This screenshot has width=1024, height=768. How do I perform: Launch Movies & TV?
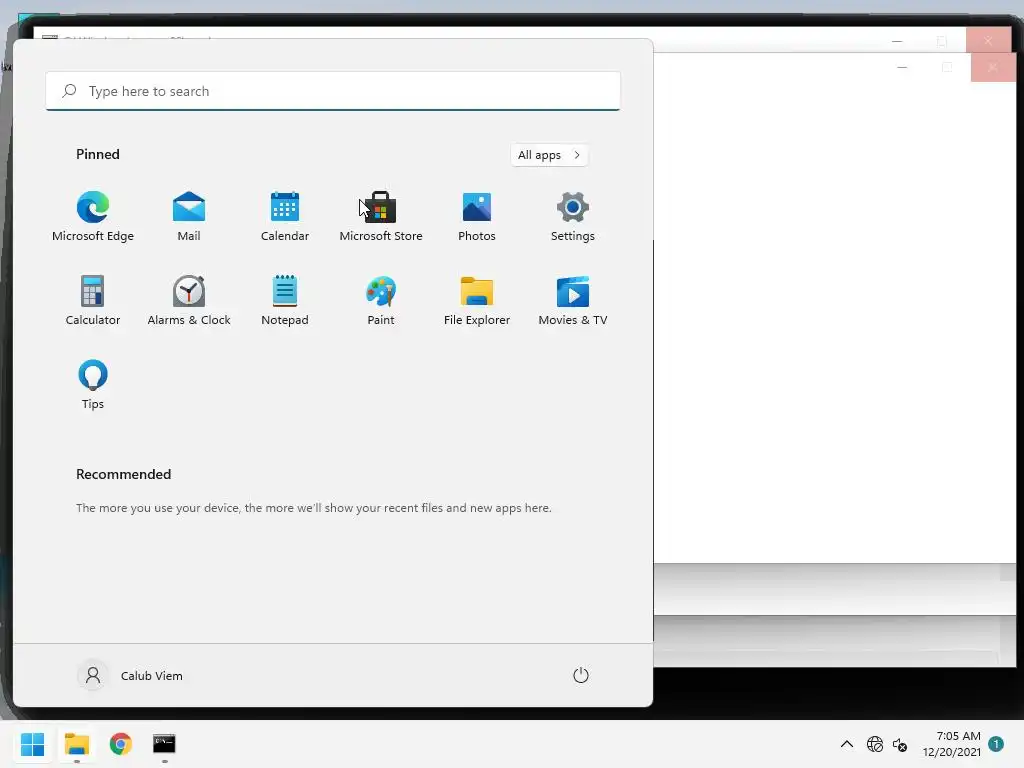point(573,300)
